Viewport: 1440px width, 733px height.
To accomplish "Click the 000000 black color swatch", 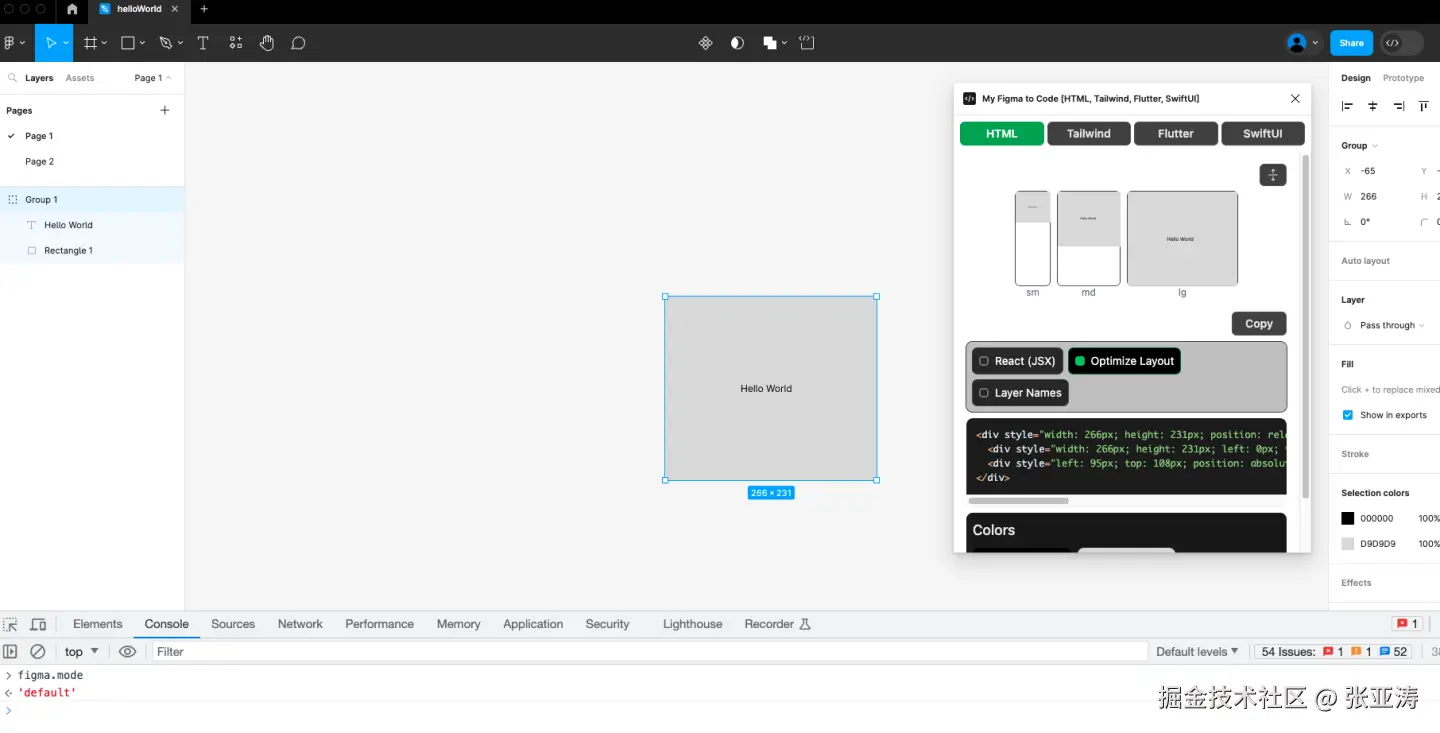I will click(1348, 518).
